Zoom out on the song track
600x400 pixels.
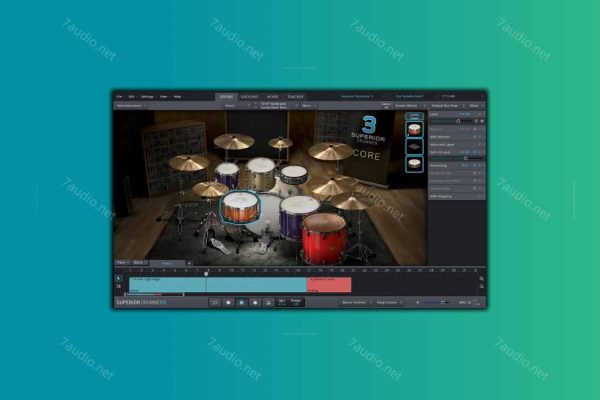pyautogui.click(x=481, y=286)
